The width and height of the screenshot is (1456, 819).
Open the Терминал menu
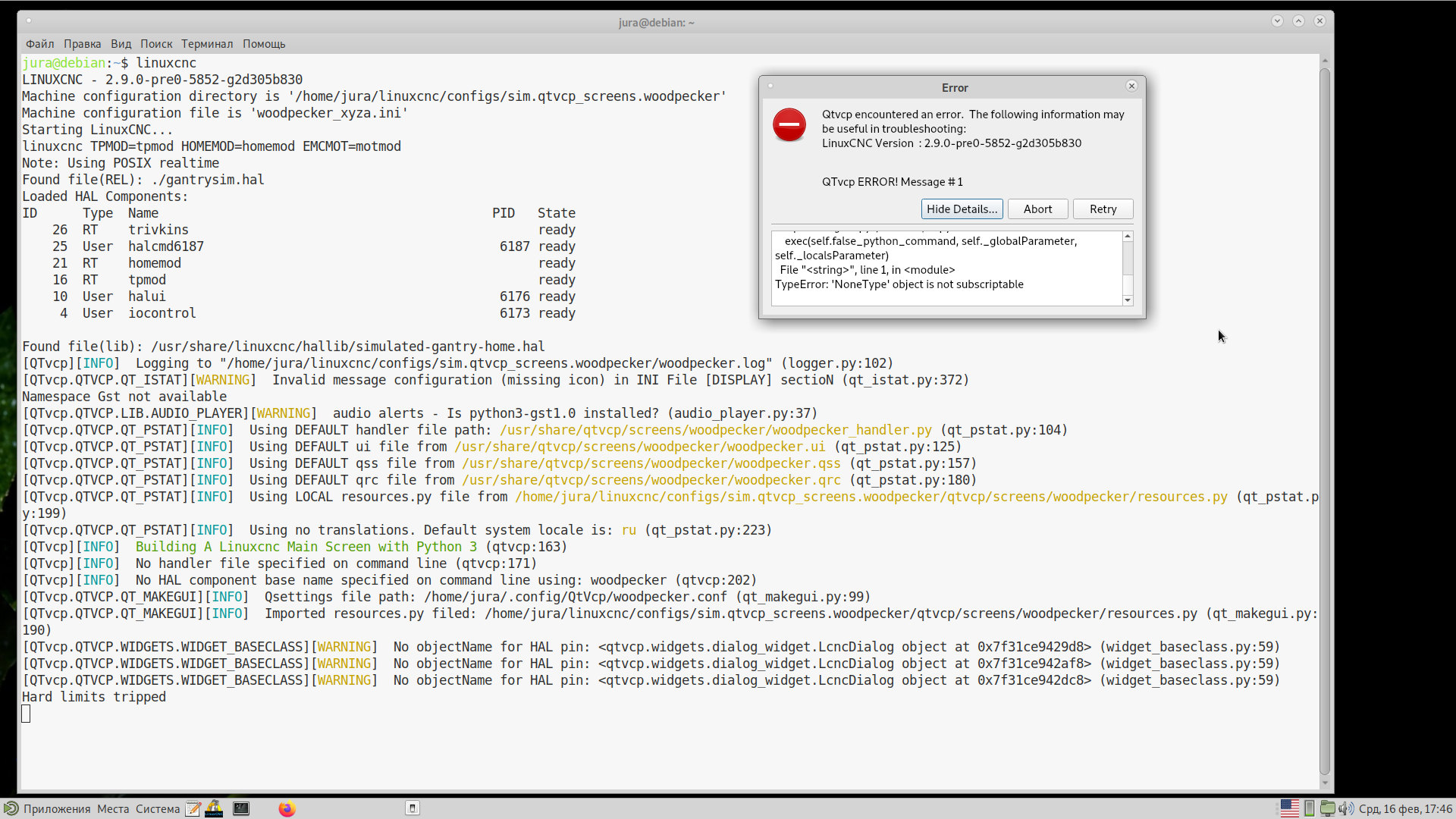(207, 44)
